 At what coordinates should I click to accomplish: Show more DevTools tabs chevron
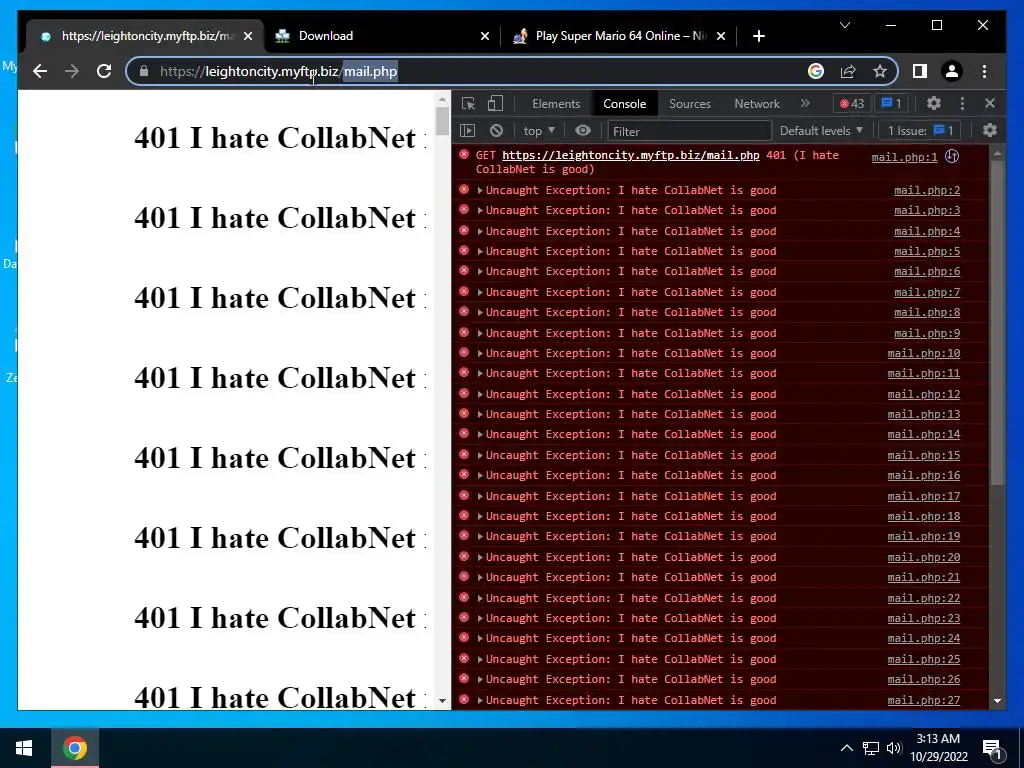[805, 103]
